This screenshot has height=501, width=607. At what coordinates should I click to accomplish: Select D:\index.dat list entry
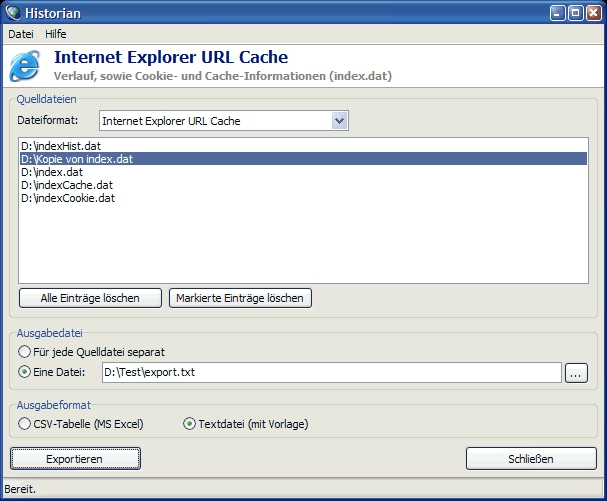pos(51,172)
